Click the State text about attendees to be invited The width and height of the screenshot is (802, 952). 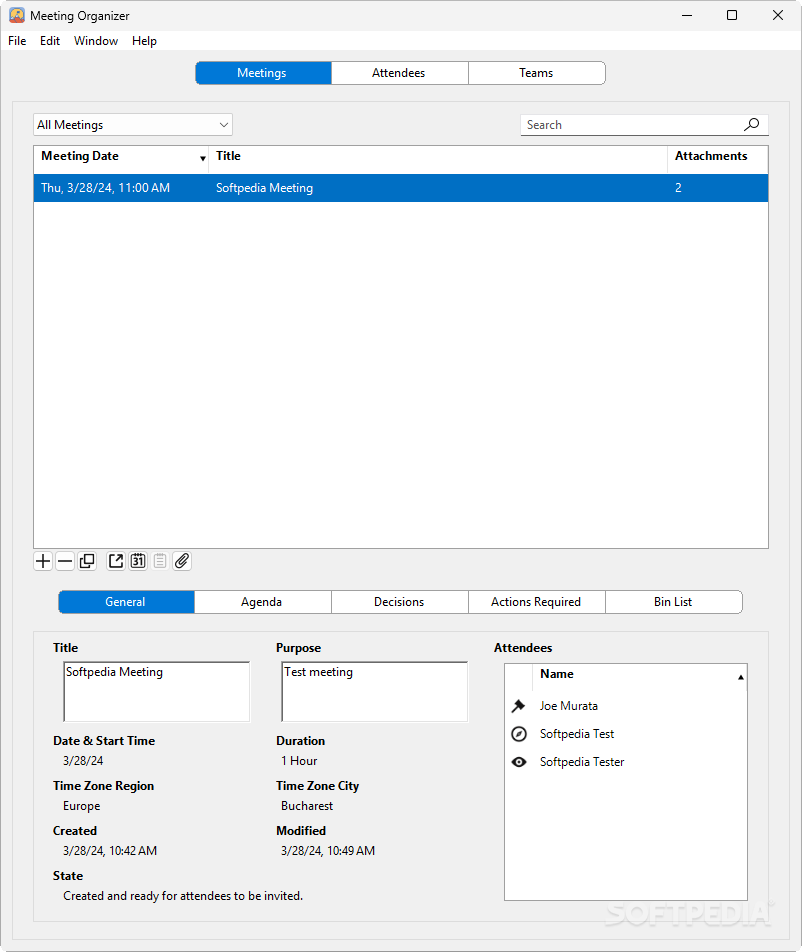(x=183, y=896)
